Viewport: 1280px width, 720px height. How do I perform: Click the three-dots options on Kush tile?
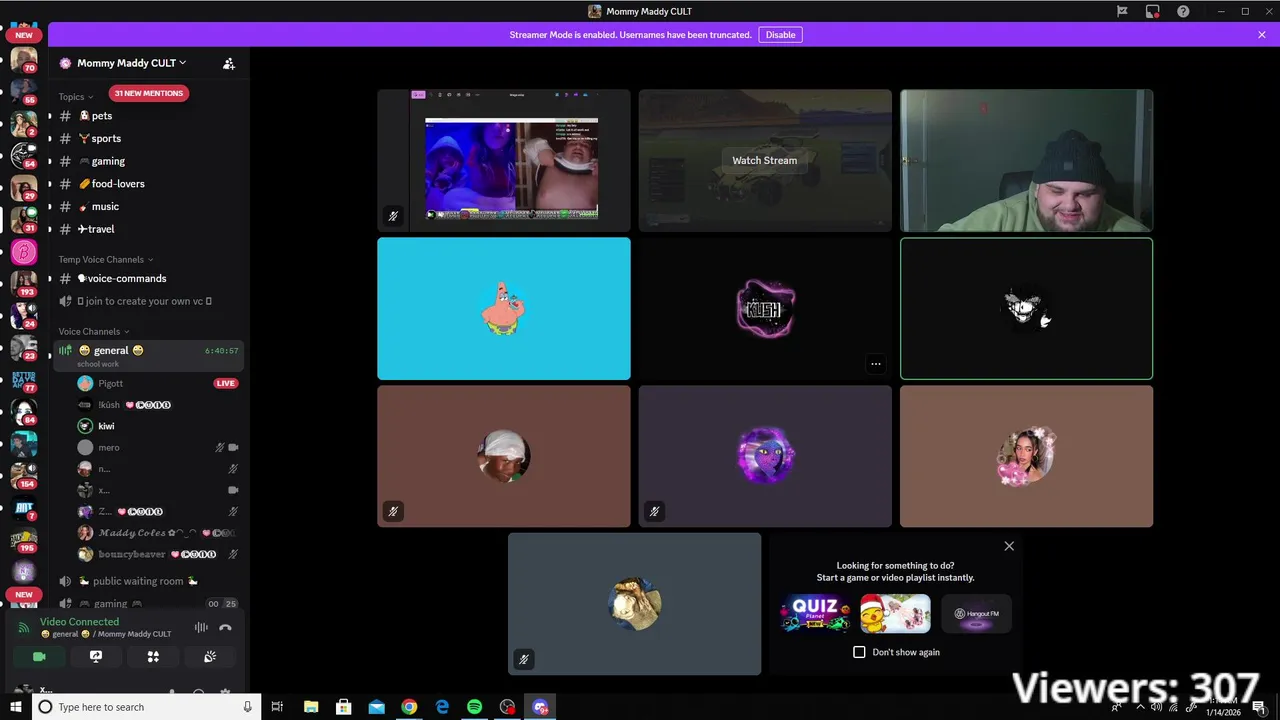click(x=875, y=364)
